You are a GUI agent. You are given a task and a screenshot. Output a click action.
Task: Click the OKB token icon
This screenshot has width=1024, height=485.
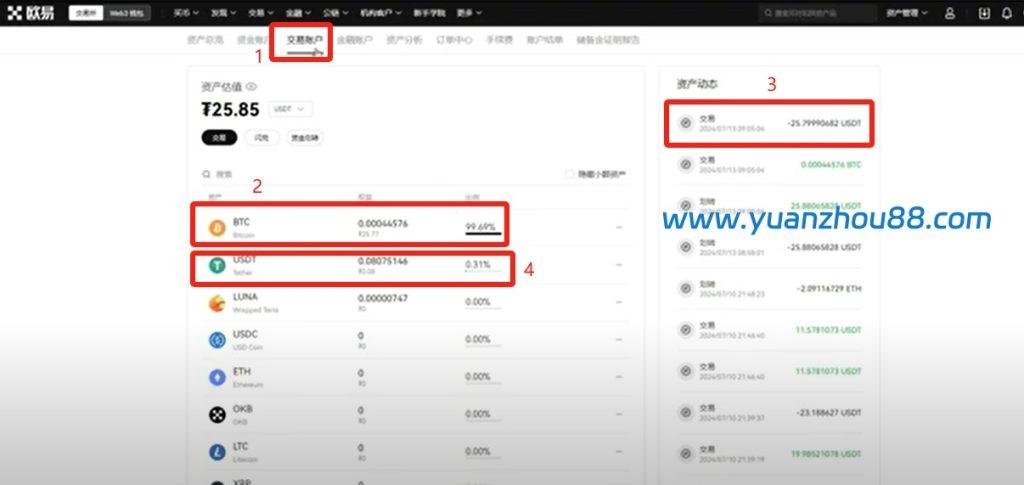point(216,414)
